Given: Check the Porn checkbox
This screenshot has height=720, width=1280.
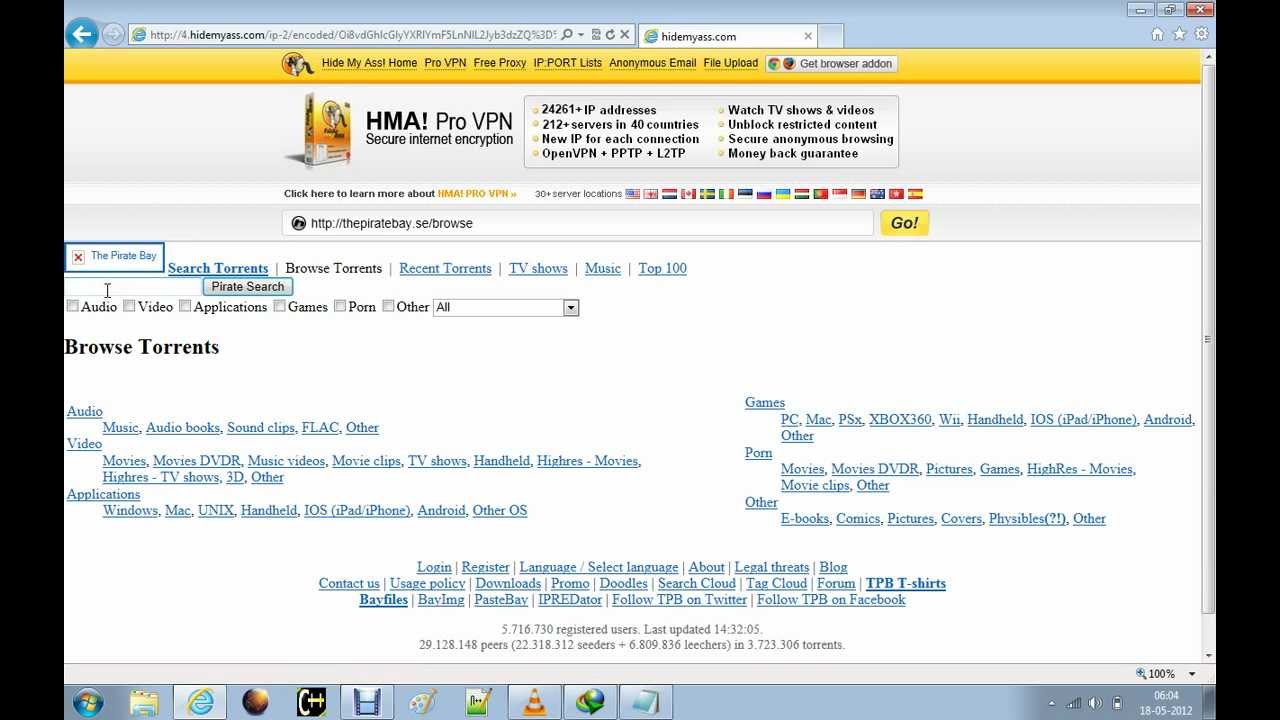Looking at the screenshot, I should pos(340,306).
